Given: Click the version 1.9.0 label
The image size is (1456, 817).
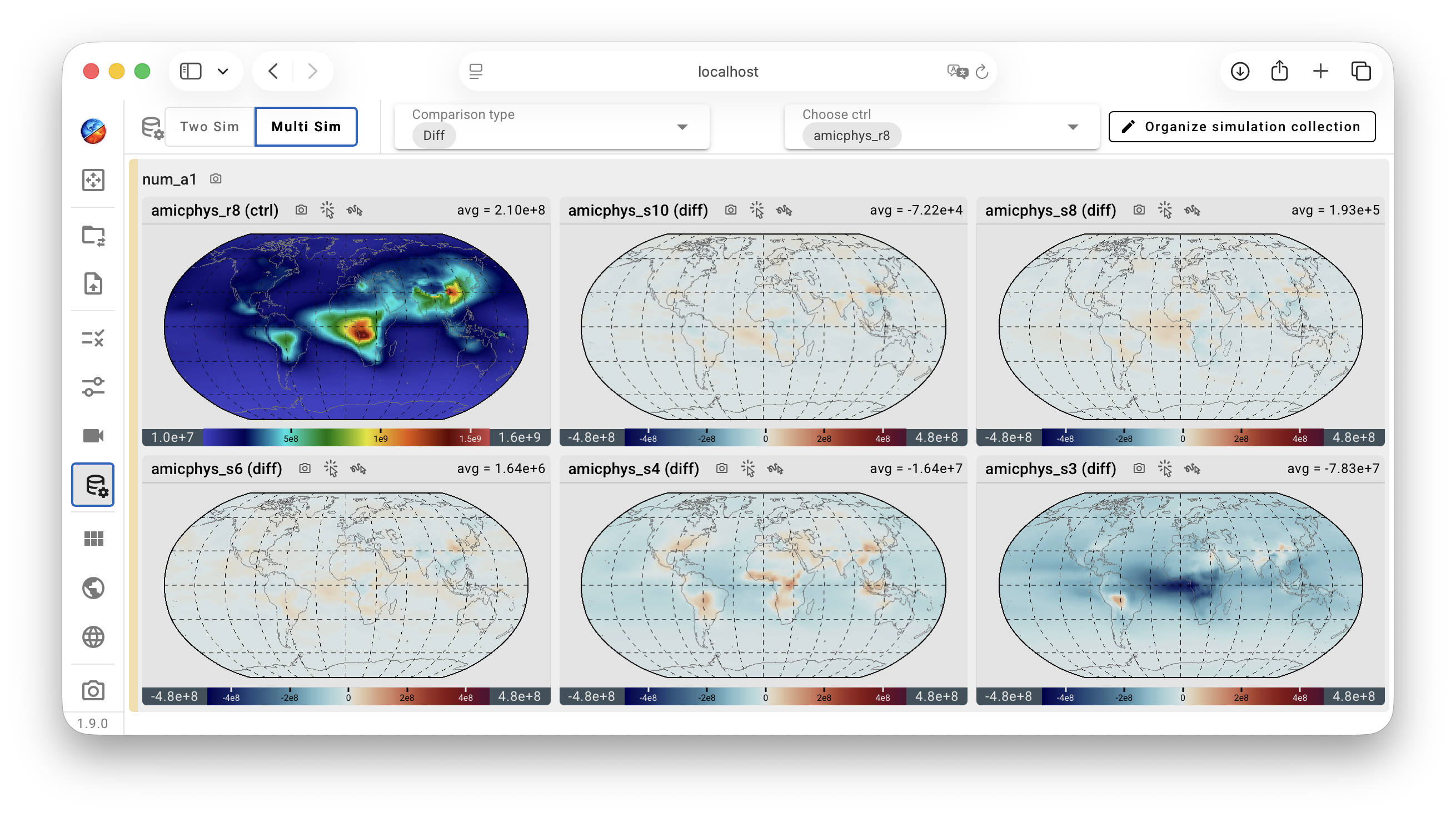Looking at the screenshot, I should click(x=92, y=723).
